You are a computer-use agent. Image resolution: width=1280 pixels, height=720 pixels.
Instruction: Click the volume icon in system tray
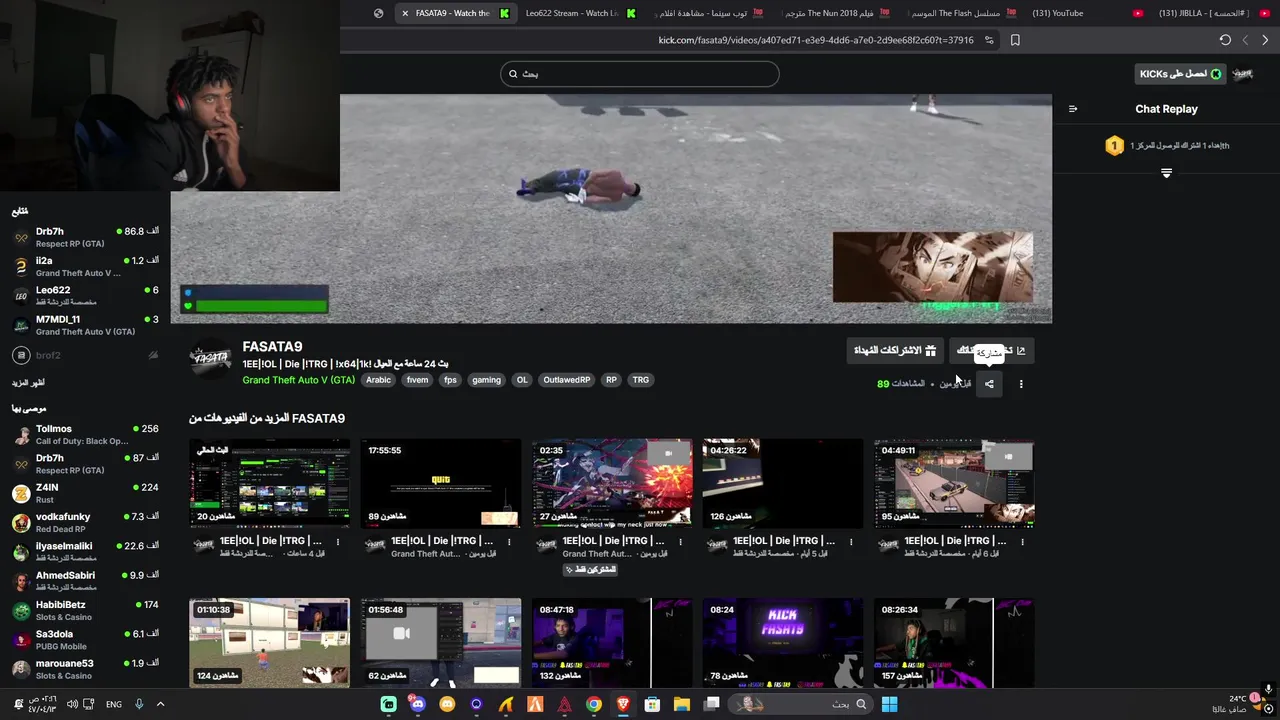(72, 704)
